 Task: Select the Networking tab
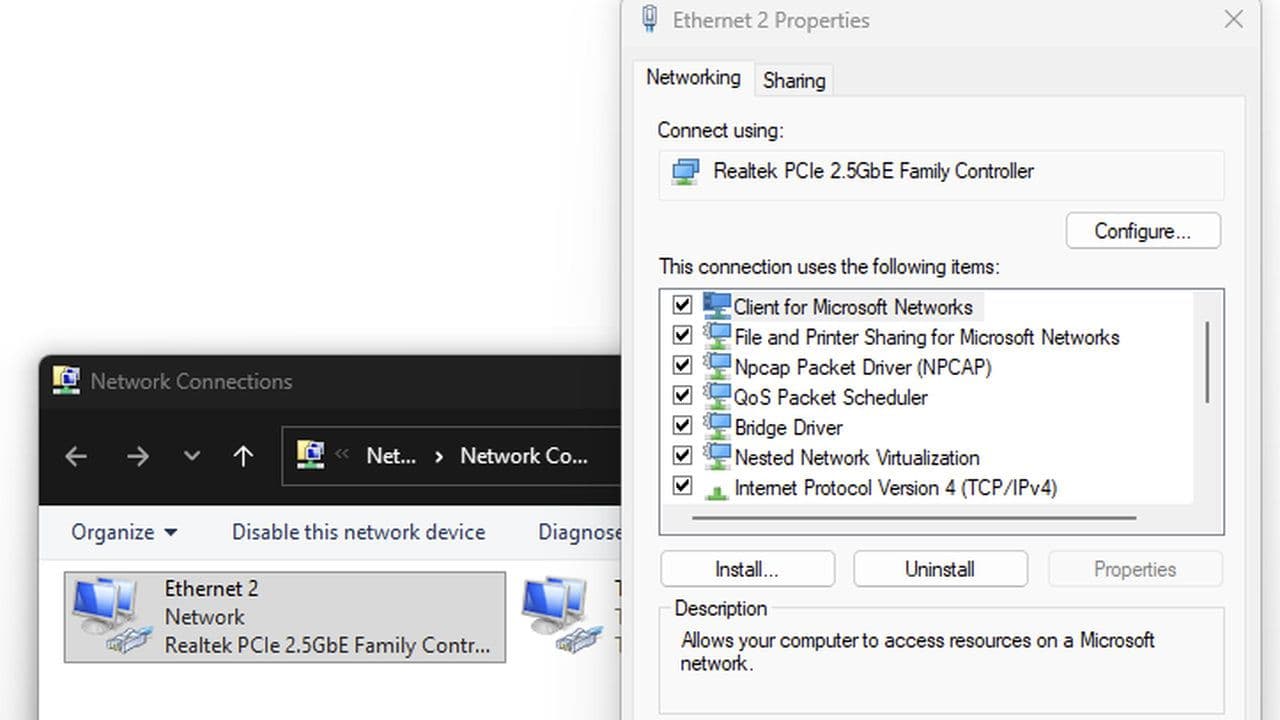point(693,78)
